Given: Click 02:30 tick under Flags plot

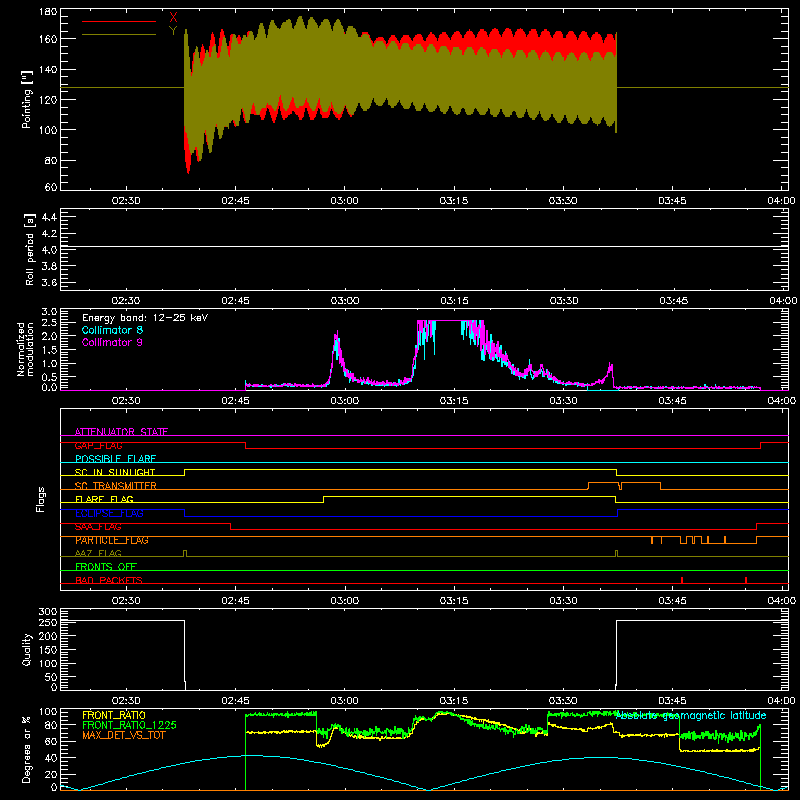Looking at the screenshot, I should click(x=126, y=601).
